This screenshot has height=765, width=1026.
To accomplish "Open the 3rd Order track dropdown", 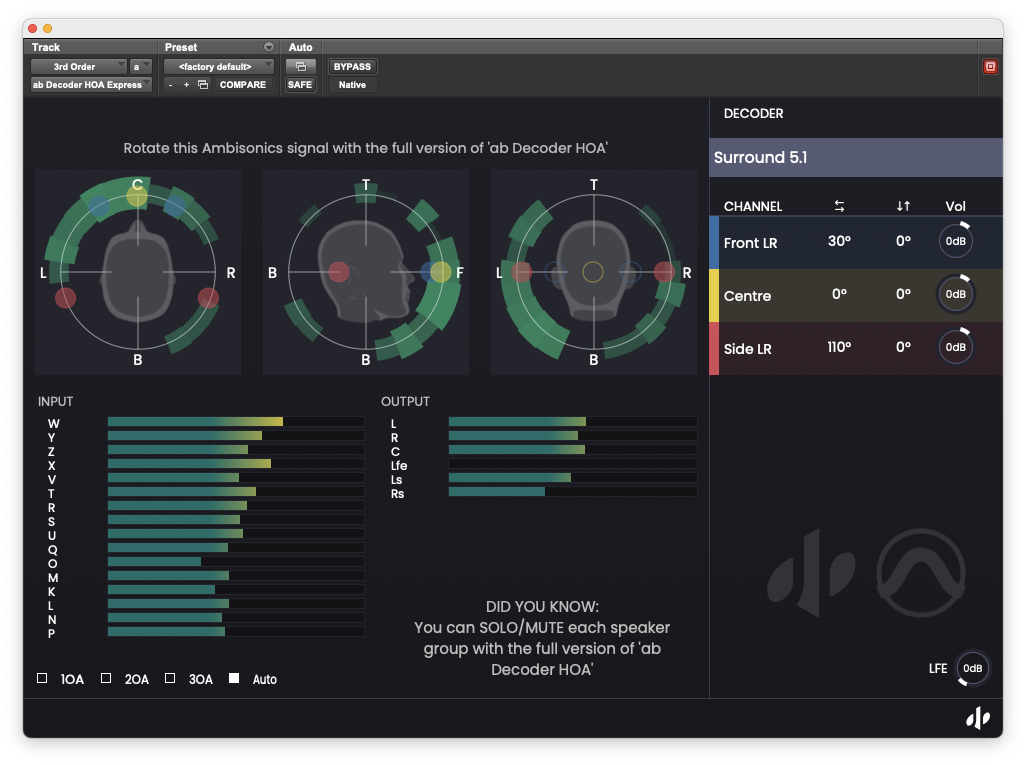I will [79, 67].
